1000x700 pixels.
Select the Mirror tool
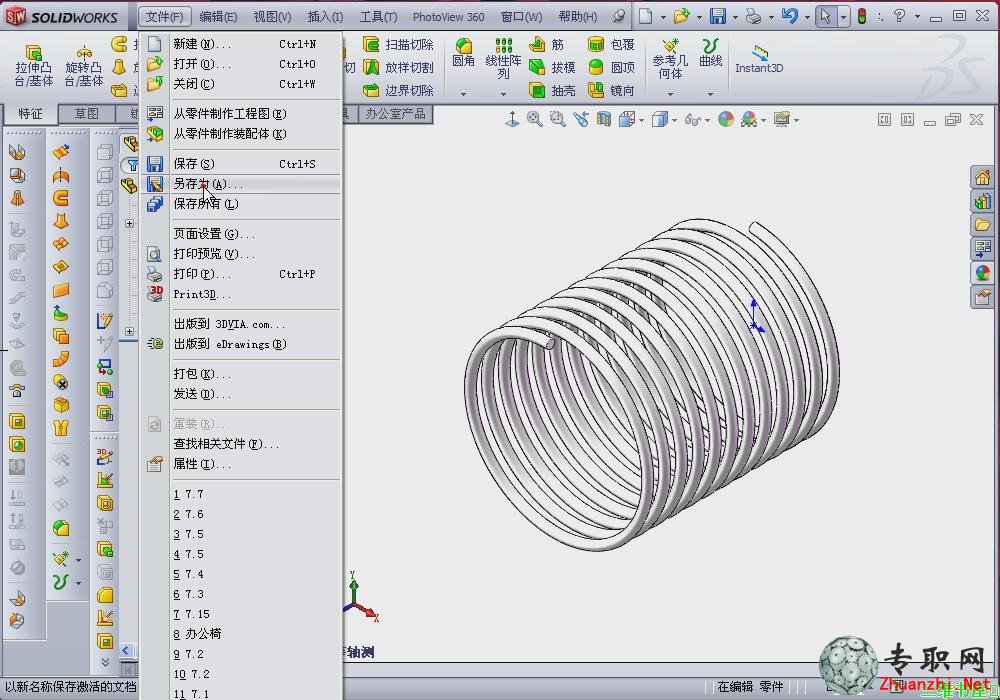pos(611,90)
